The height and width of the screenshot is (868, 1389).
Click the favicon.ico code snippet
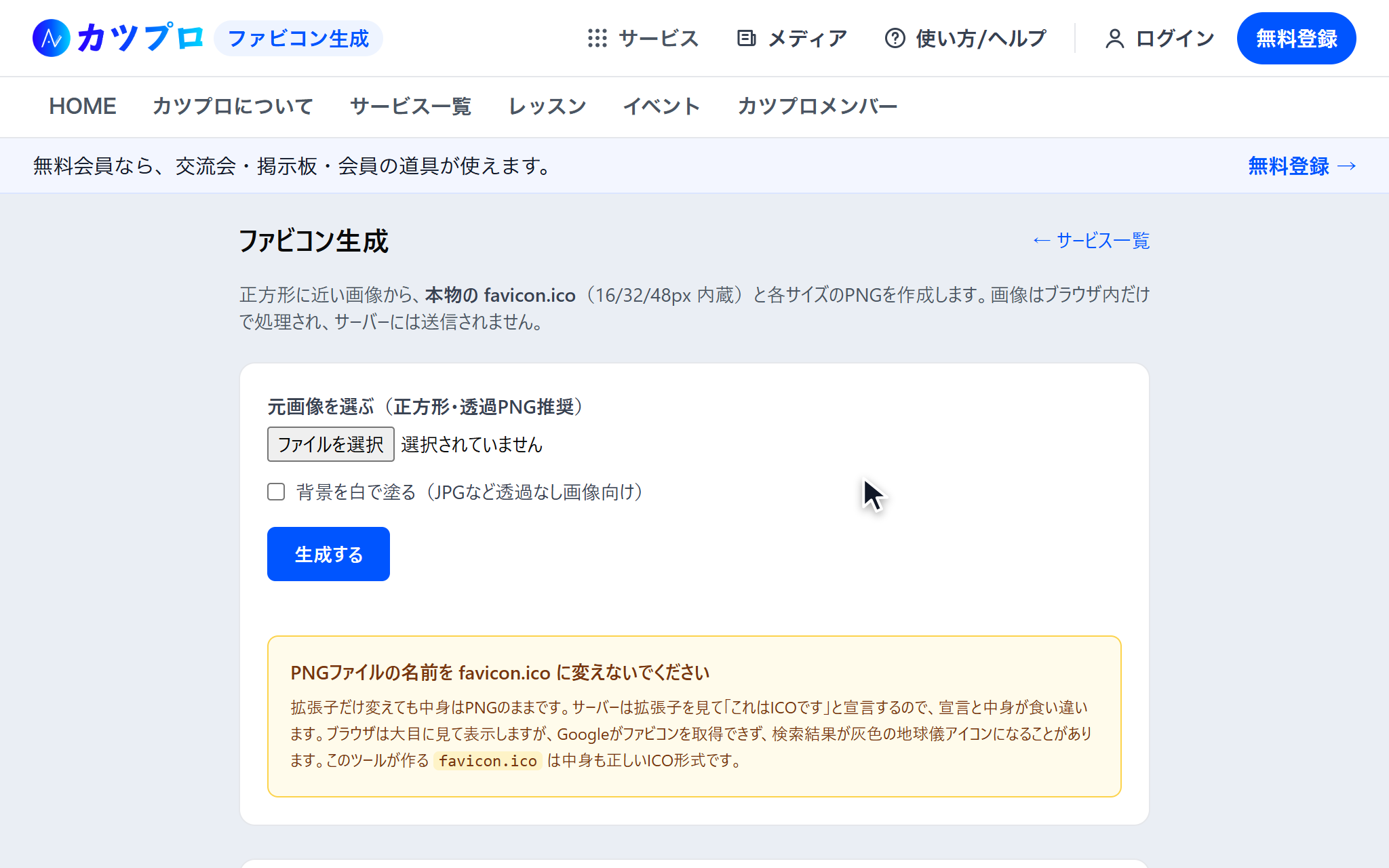click(x=488, y=761)
